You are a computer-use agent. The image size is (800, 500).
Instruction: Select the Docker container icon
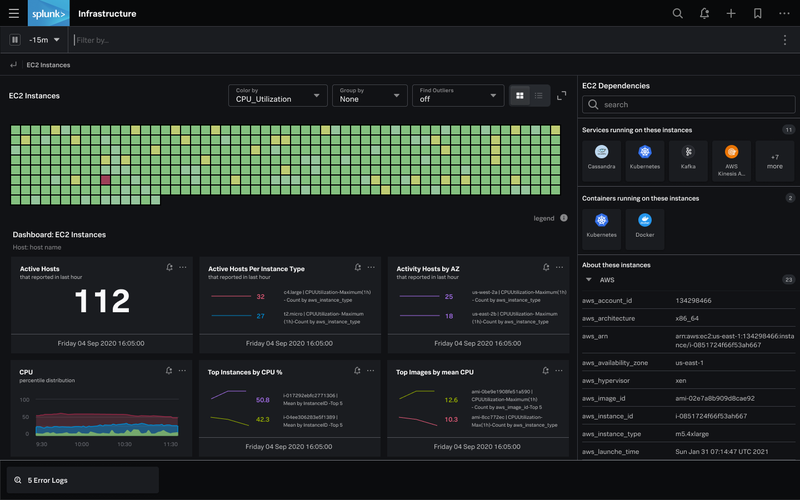(645, 229)
